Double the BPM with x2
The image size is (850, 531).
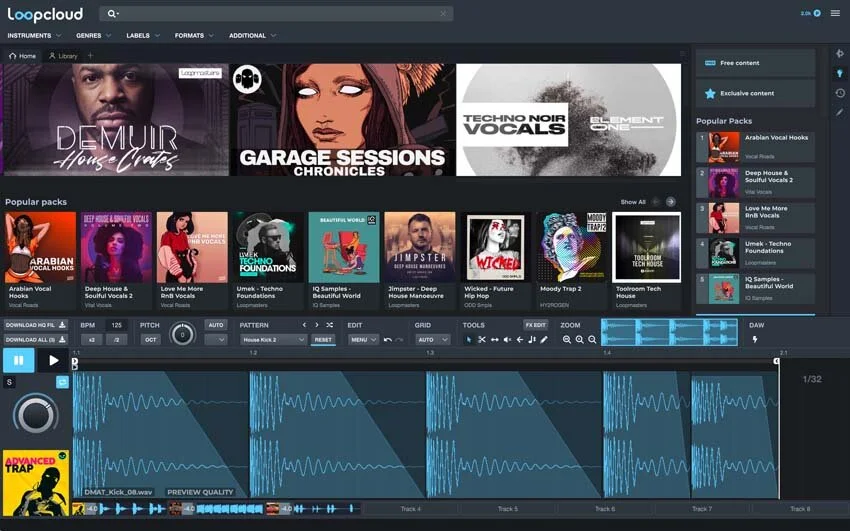coord(92,340)
